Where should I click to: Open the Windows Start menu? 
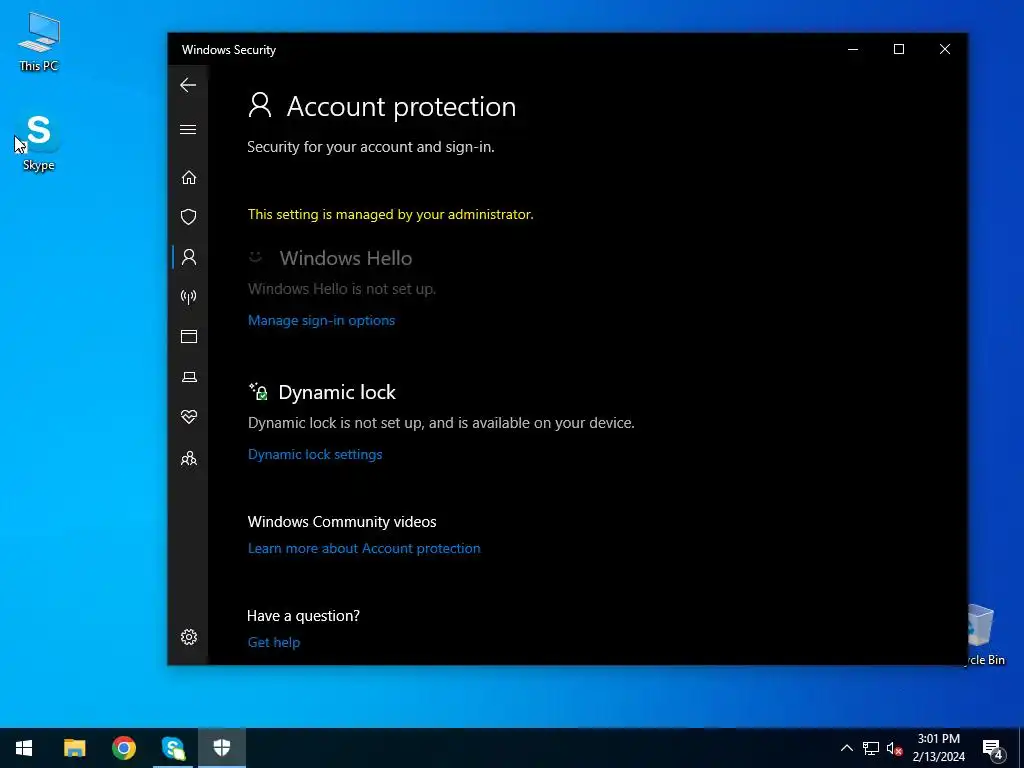point(24,748)
